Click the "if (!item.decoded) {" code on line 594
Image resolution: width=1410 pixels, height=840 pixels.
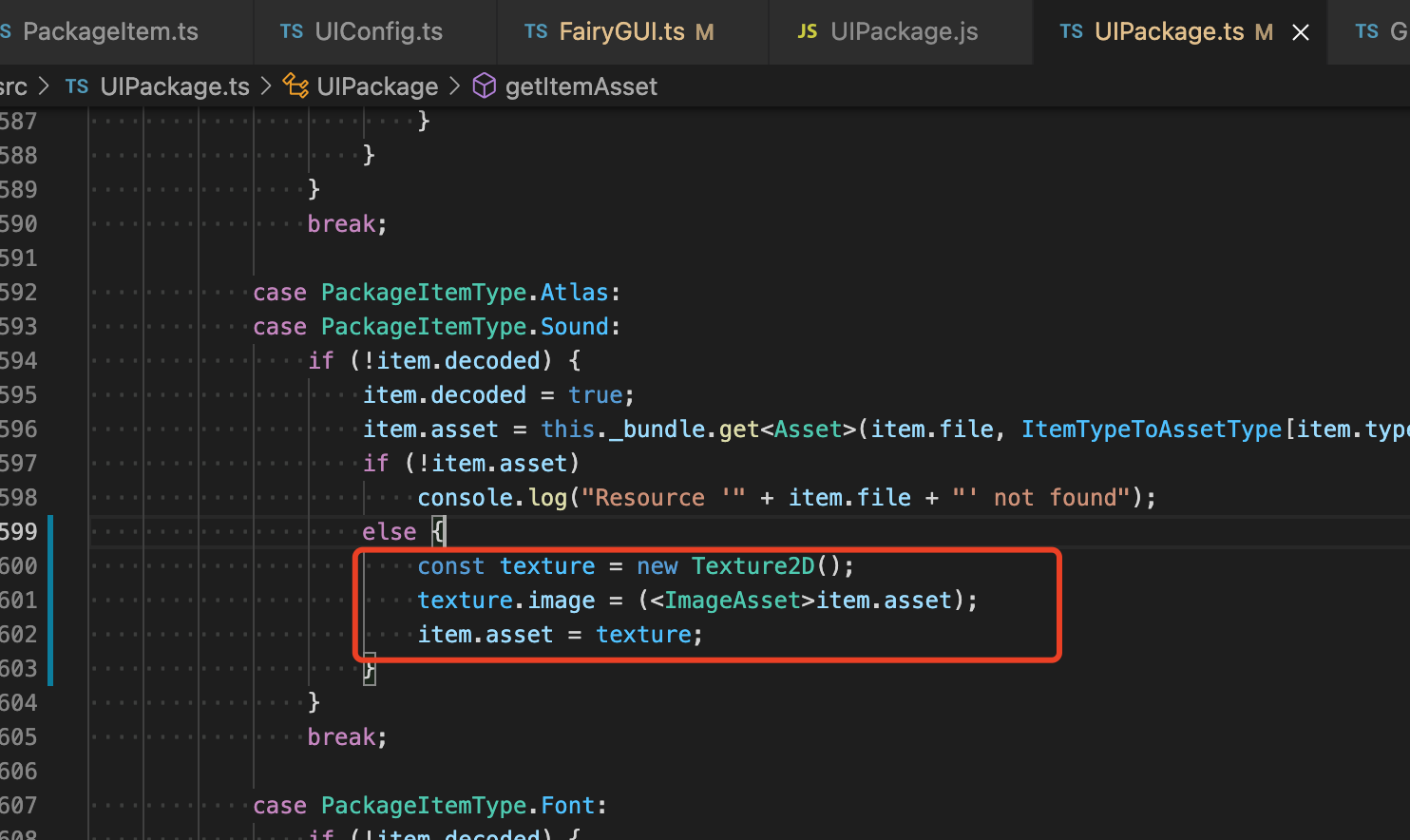tap(445, 360)
